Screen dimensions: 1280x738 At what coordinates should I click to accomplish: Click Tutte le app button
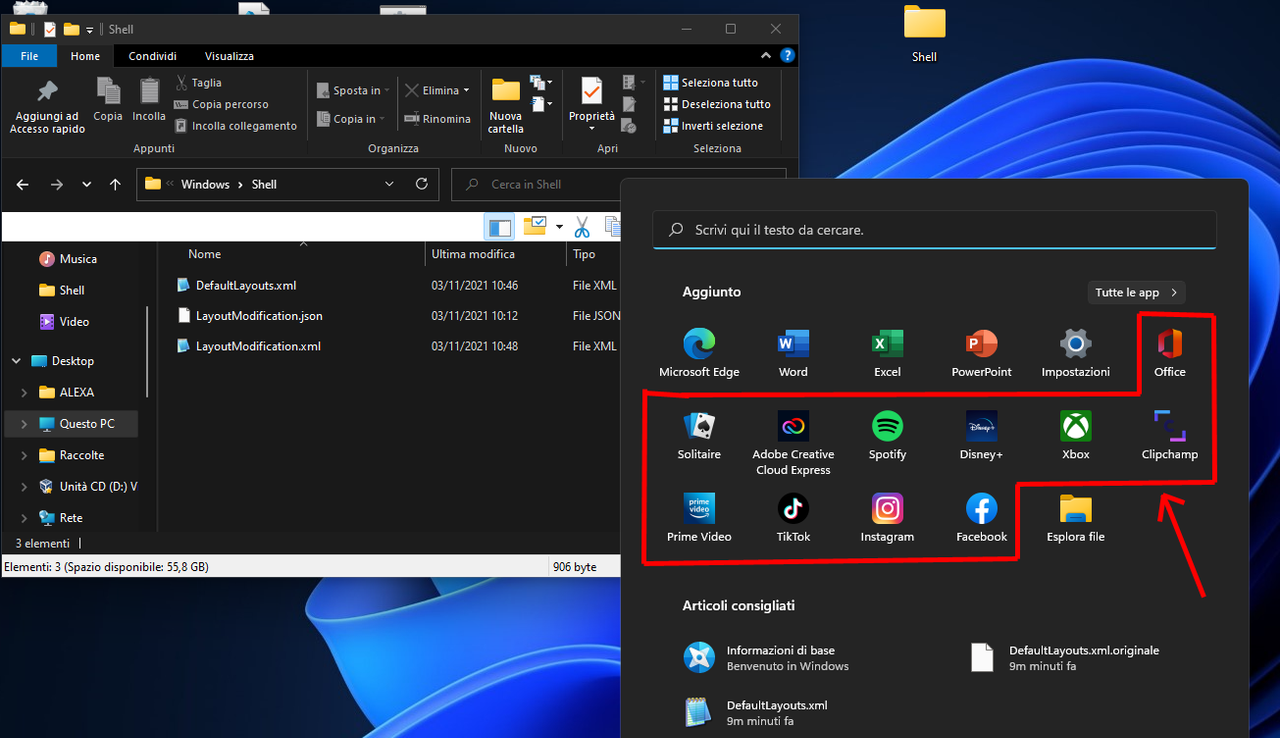1136,292
